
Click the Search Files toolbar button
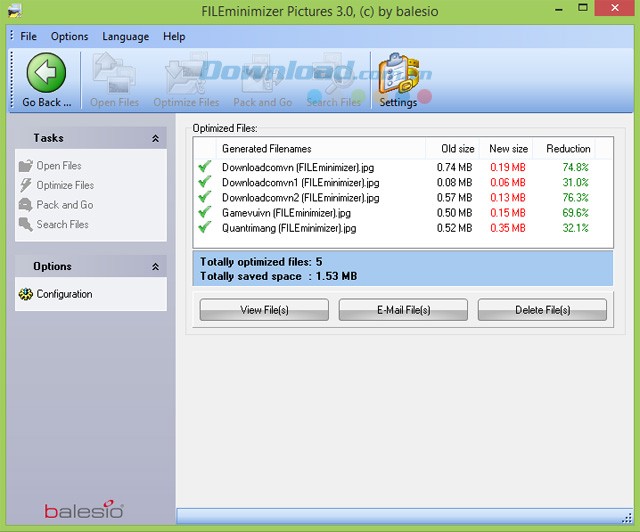point(334,80)
